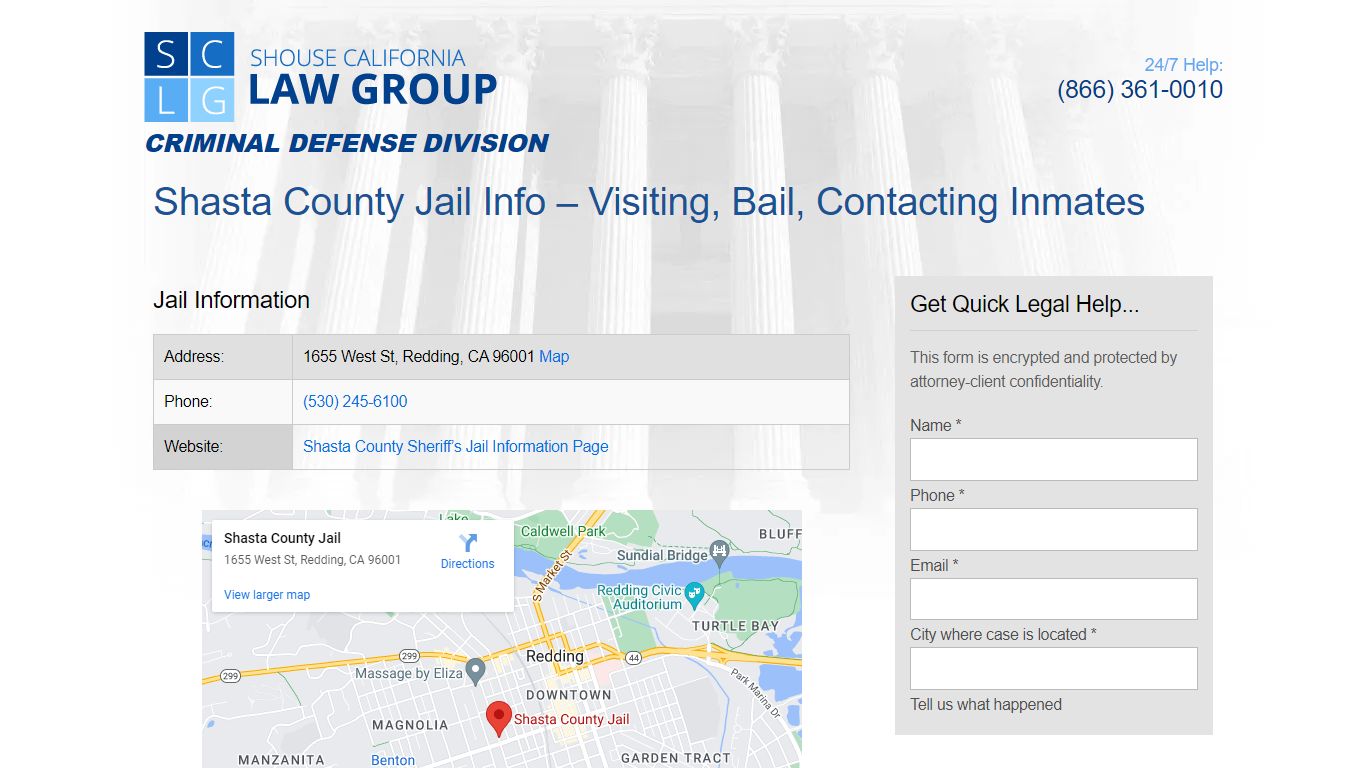Focus the Email input field
The height and width of the screenshot is (768, 1366).
click(1054, 599)
